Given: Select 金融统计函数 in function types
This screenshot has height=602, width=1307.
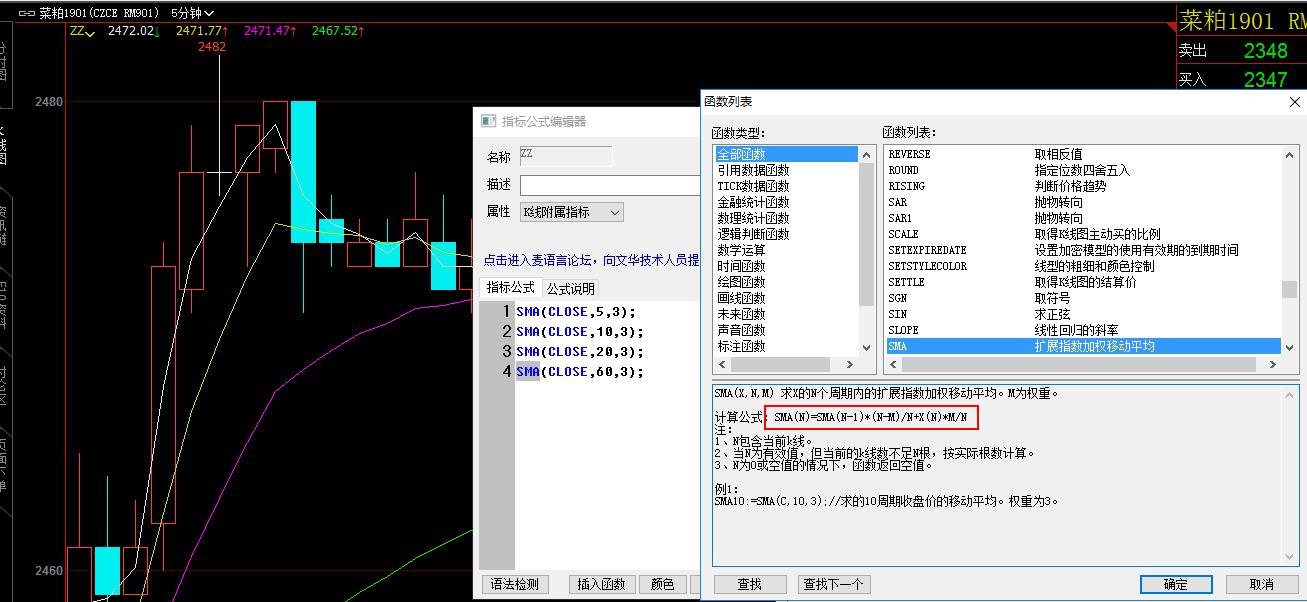Looking at the screenshot, I should [x=753, y=202].
